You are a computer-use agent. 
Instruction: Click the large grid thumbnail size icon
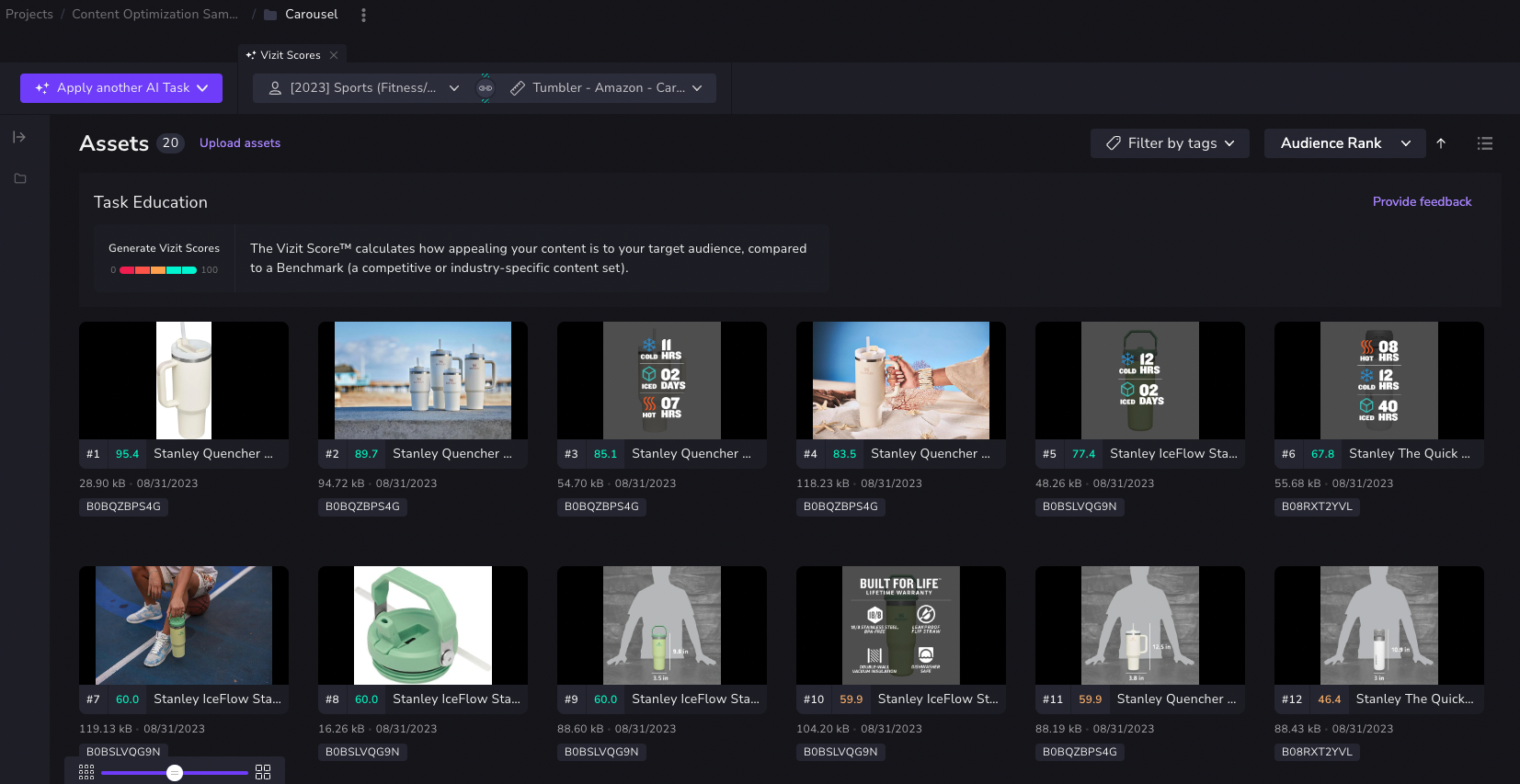pos(263,772)
